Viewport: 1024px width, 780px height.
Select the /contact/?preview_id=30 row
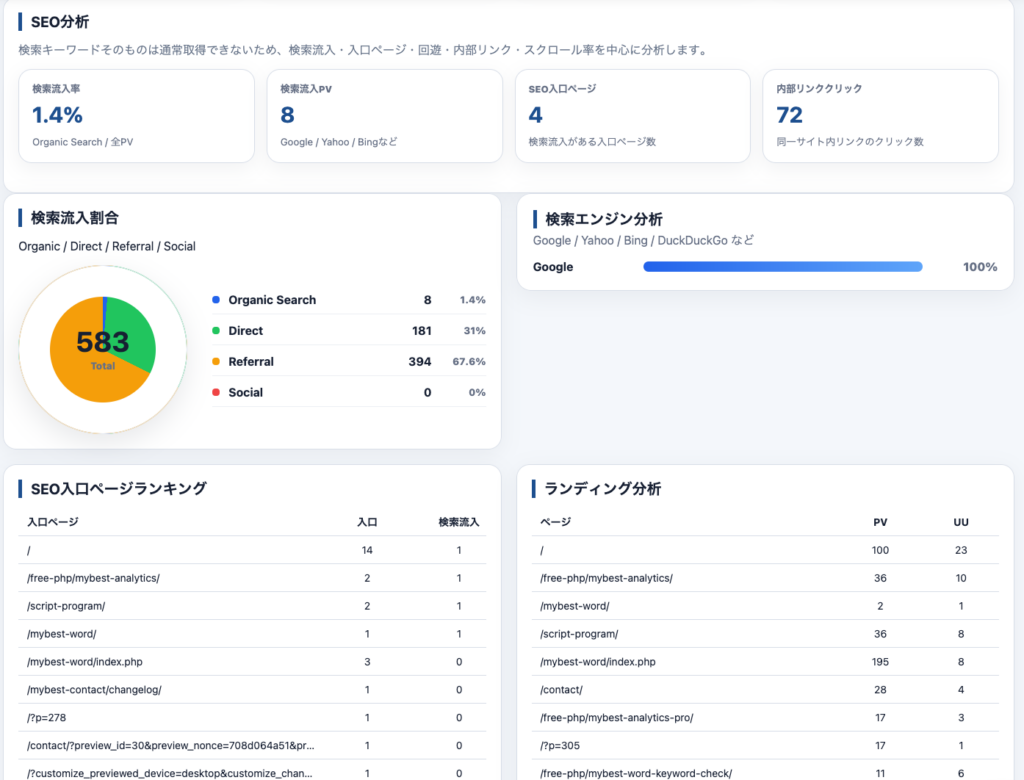click(252, 745)
